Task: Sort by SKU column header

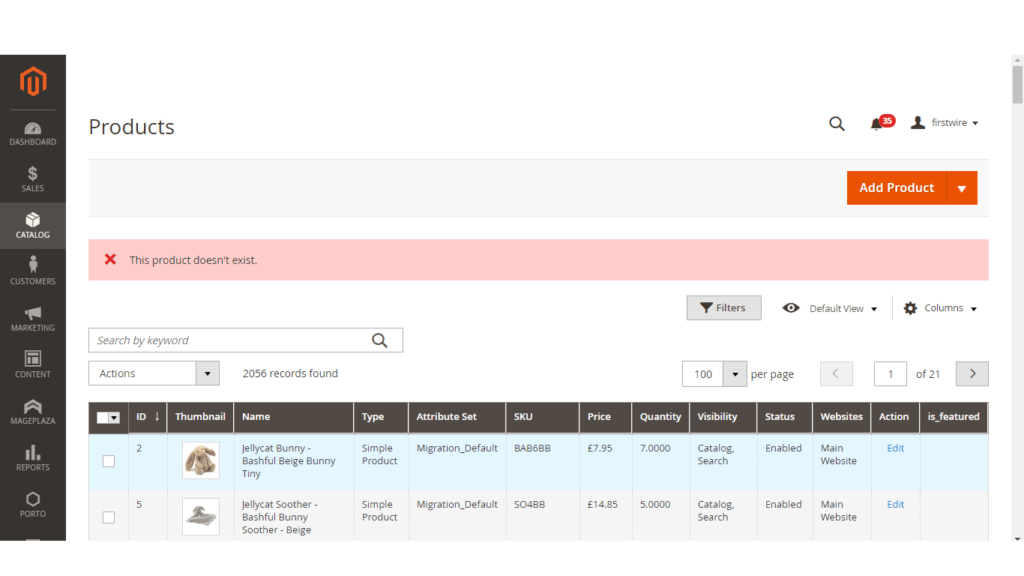Action: 542,417
